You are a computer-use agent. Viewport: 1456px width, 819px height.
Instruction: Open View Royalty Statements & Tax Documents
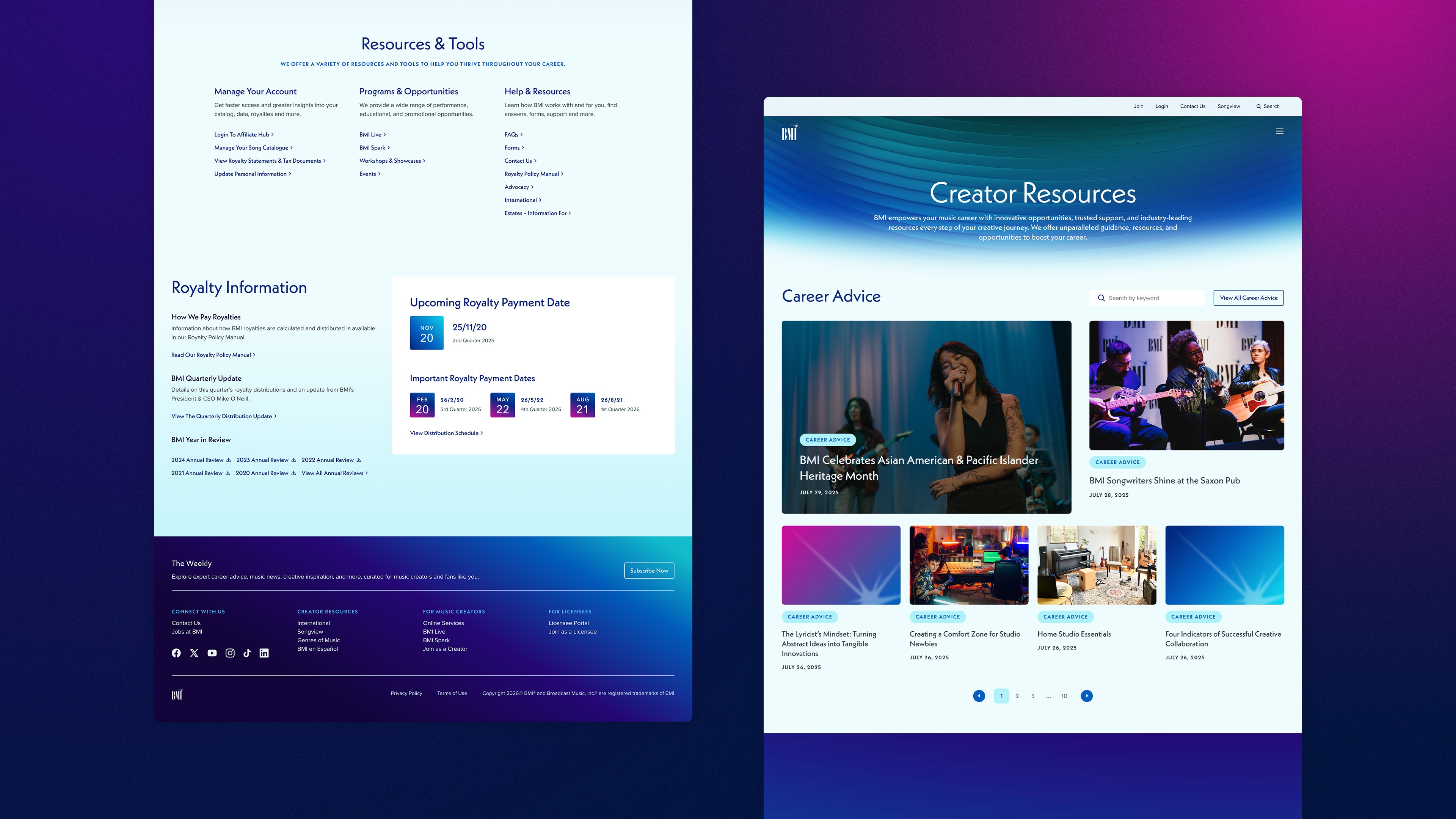click(x=270, y=161)
